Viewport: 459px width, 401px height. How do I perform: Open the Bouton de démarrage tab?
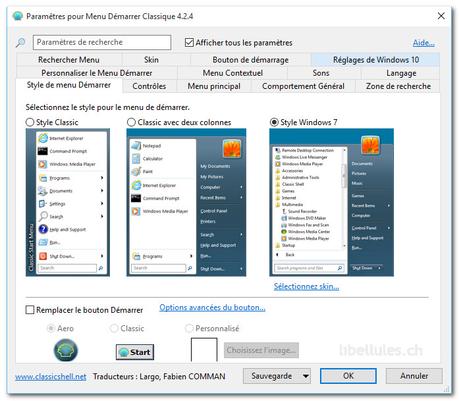250,60
